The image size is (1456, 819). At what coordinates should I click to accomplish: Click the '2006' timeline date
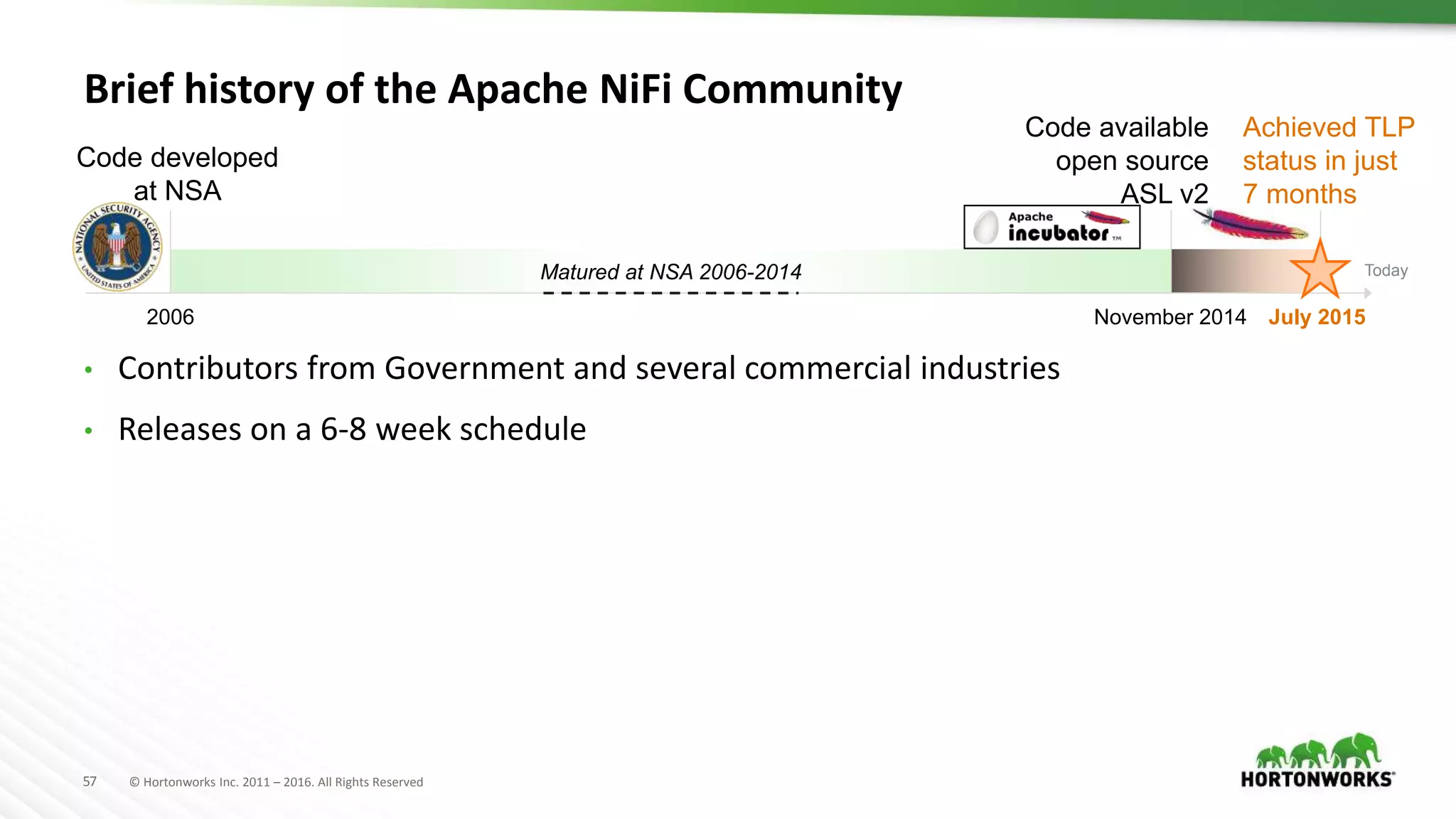pos(170,316)
